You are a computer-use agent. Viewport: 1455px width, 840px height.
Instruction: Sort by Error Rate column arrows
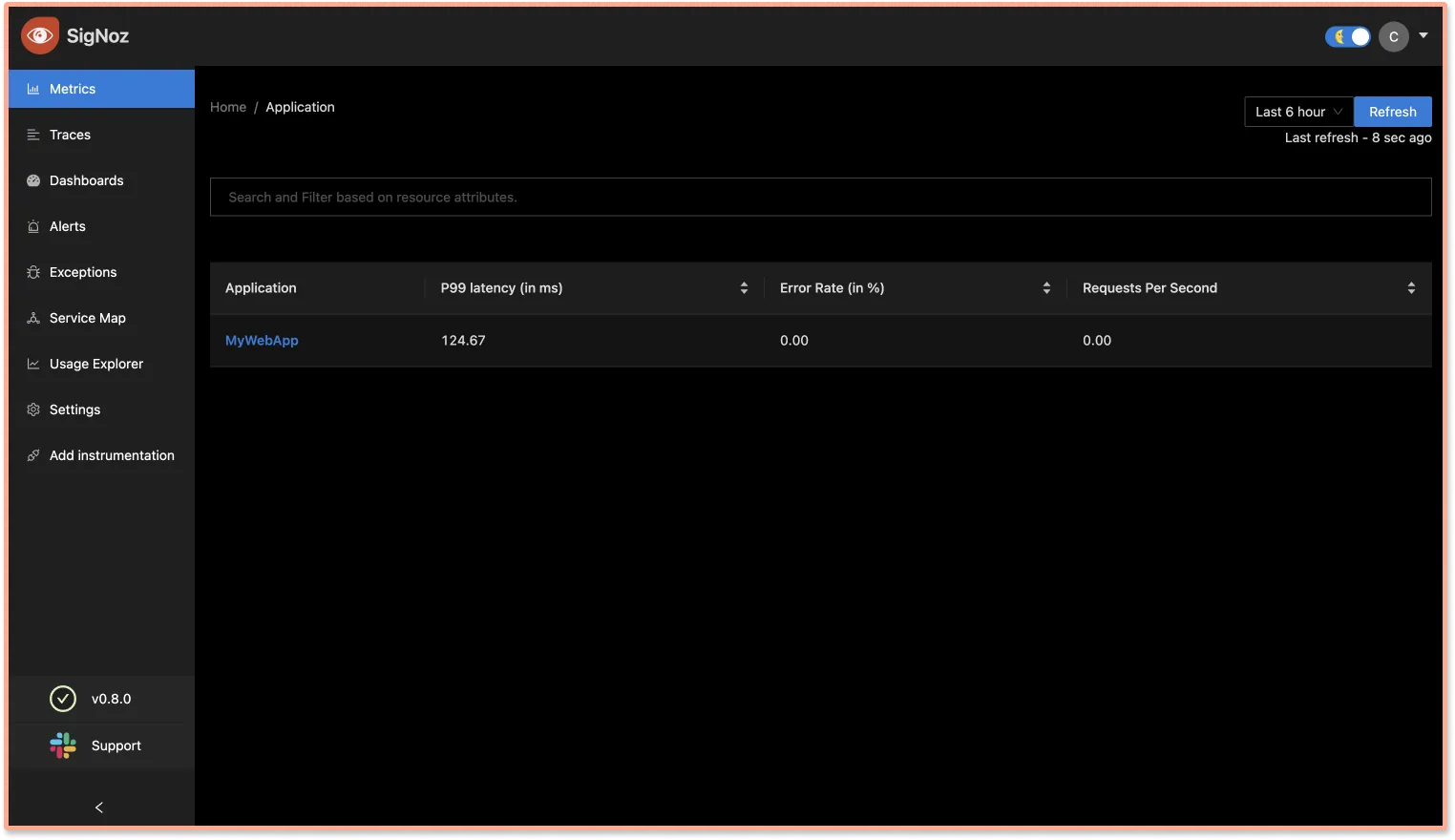pyautogui.click(x=1046, y=288)
